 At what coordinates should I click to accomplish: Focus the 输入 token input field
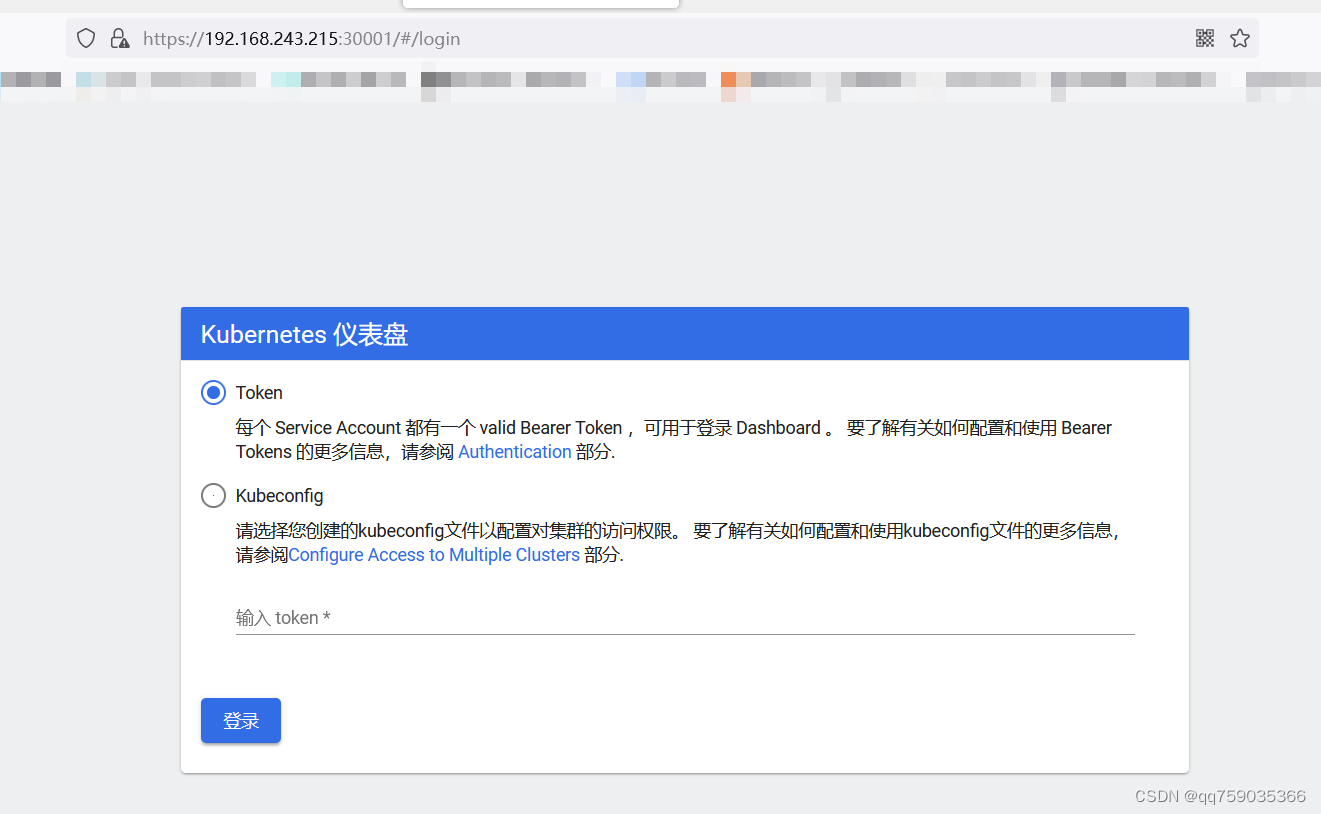pos(685,618)
